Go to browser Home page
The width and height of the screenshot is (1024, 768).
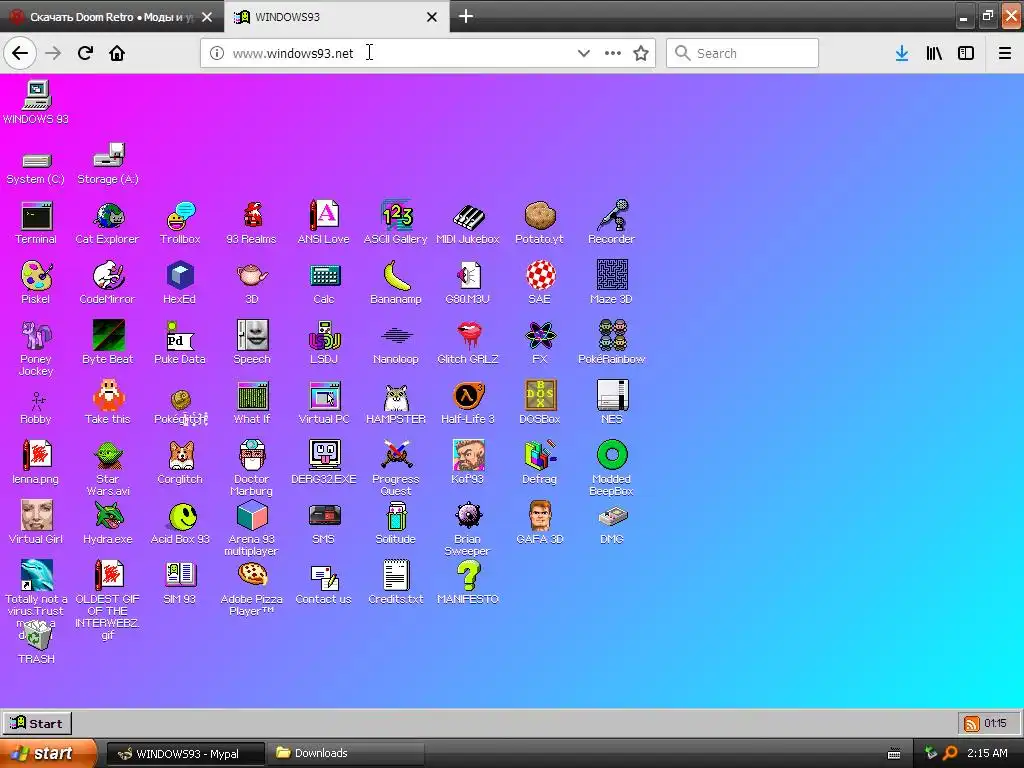click(117, 54)
